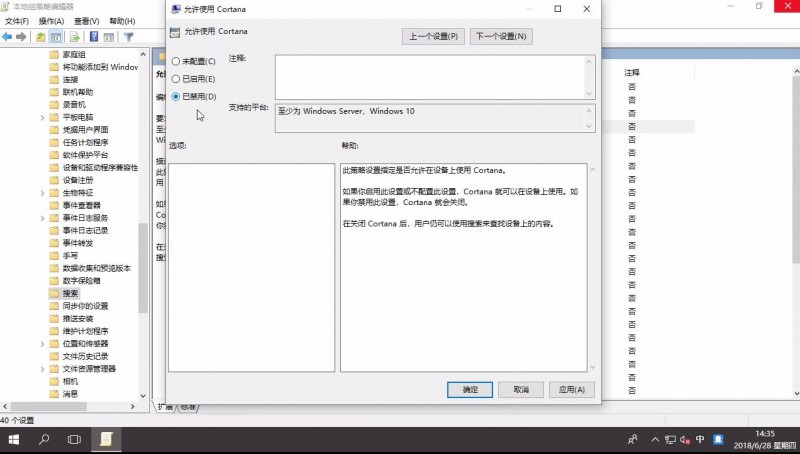Expand the 事件日志服务 tree node
Image resolution: width=800 pixels, height=454 pixels.
click(x=42, y=218)
